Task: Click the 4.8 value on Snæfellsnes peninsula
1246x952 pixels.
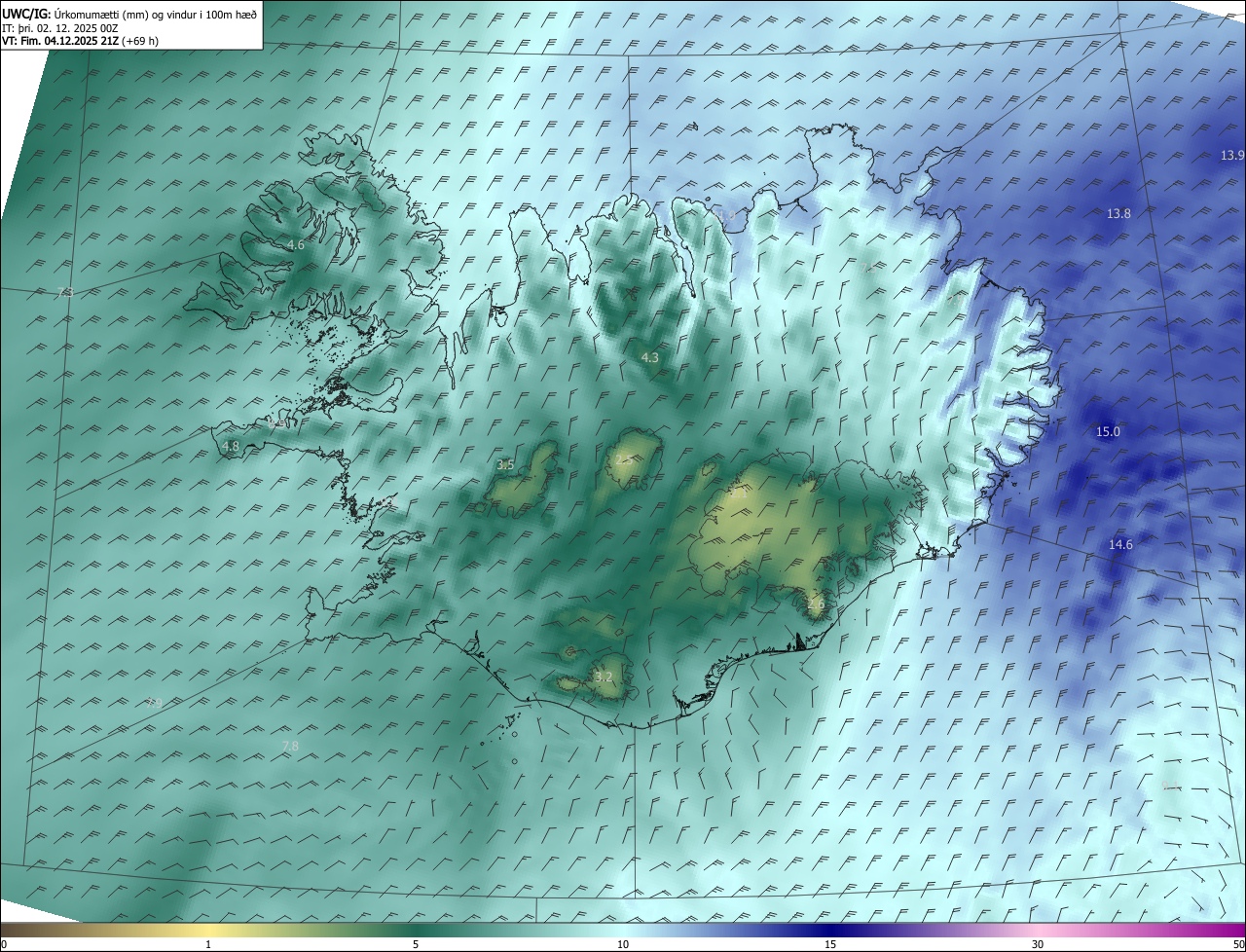Action: click(231, 447)
